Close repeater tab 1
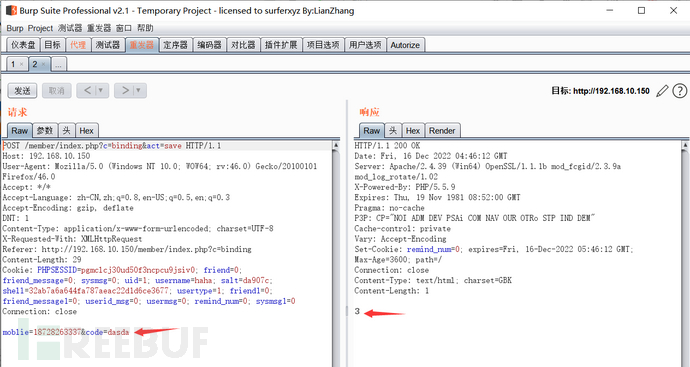 [22, 64]
